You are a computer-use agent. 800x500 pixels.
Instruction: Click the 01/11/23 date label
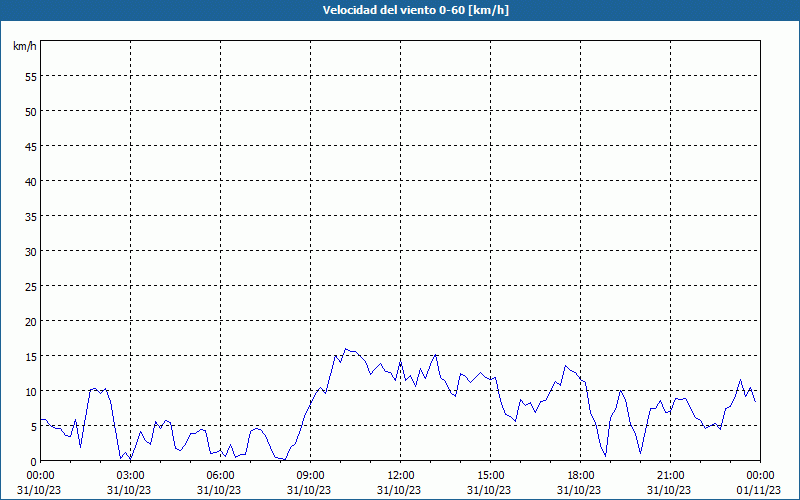(x=758, y=490)
